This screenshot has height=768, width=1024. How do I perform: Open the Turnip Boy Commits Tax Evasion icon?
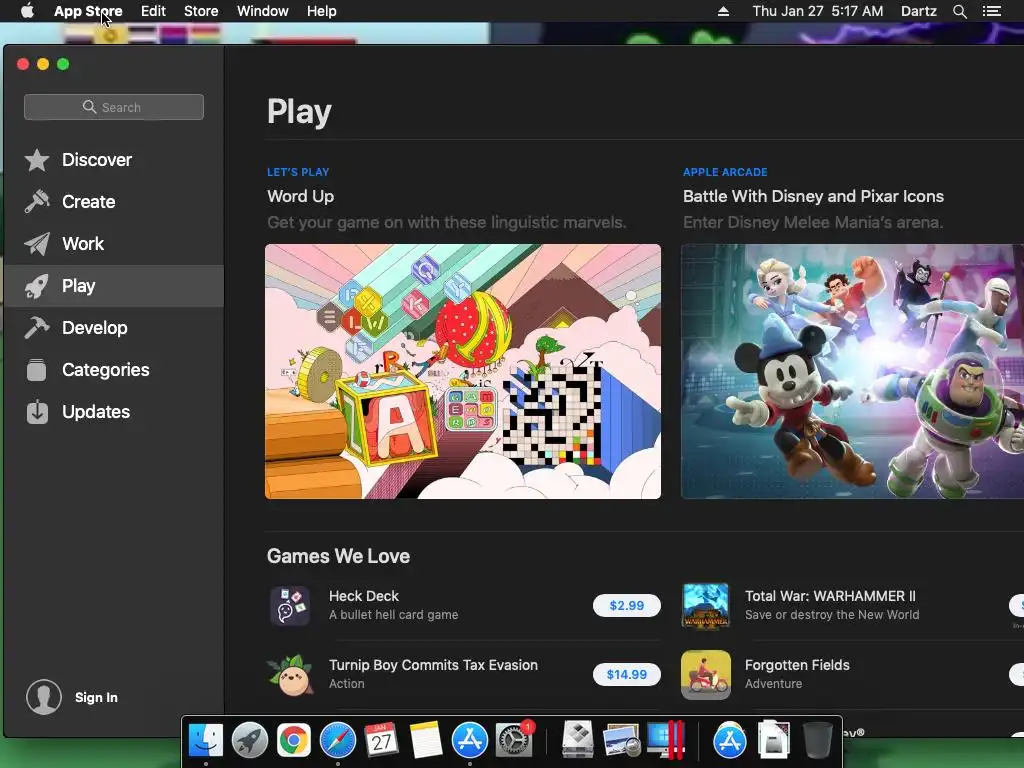pos(290,675)
